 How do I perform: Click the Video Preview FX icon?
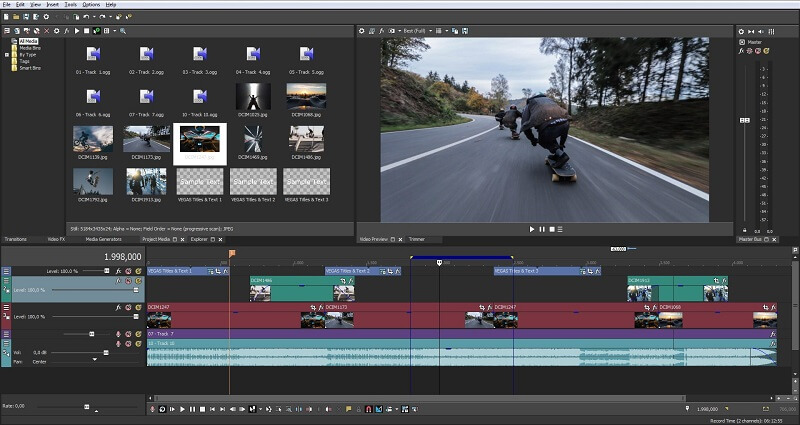[383, 31]
